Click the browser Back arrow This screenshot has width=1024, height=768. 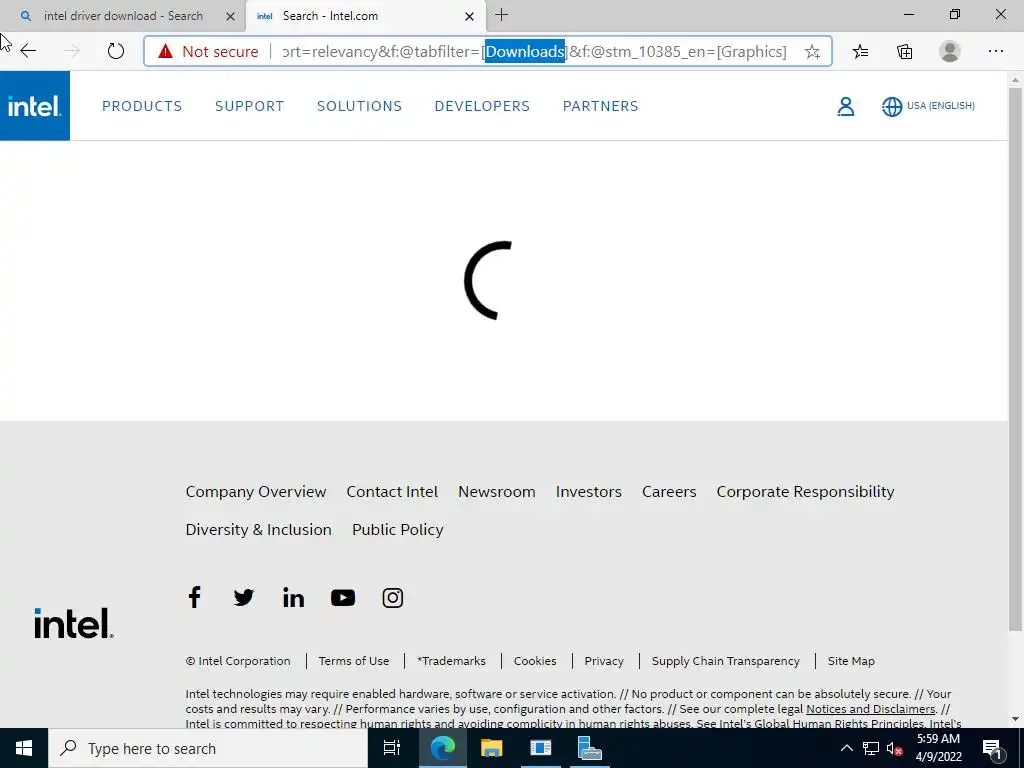[28, 51]
